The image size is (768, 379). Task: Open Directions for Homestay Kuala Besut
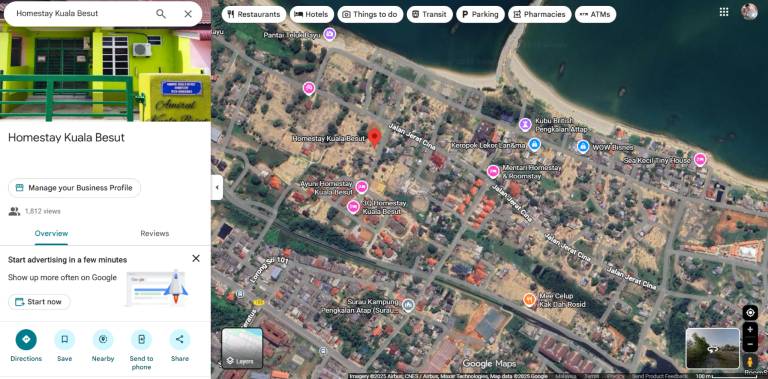point(26,339)
